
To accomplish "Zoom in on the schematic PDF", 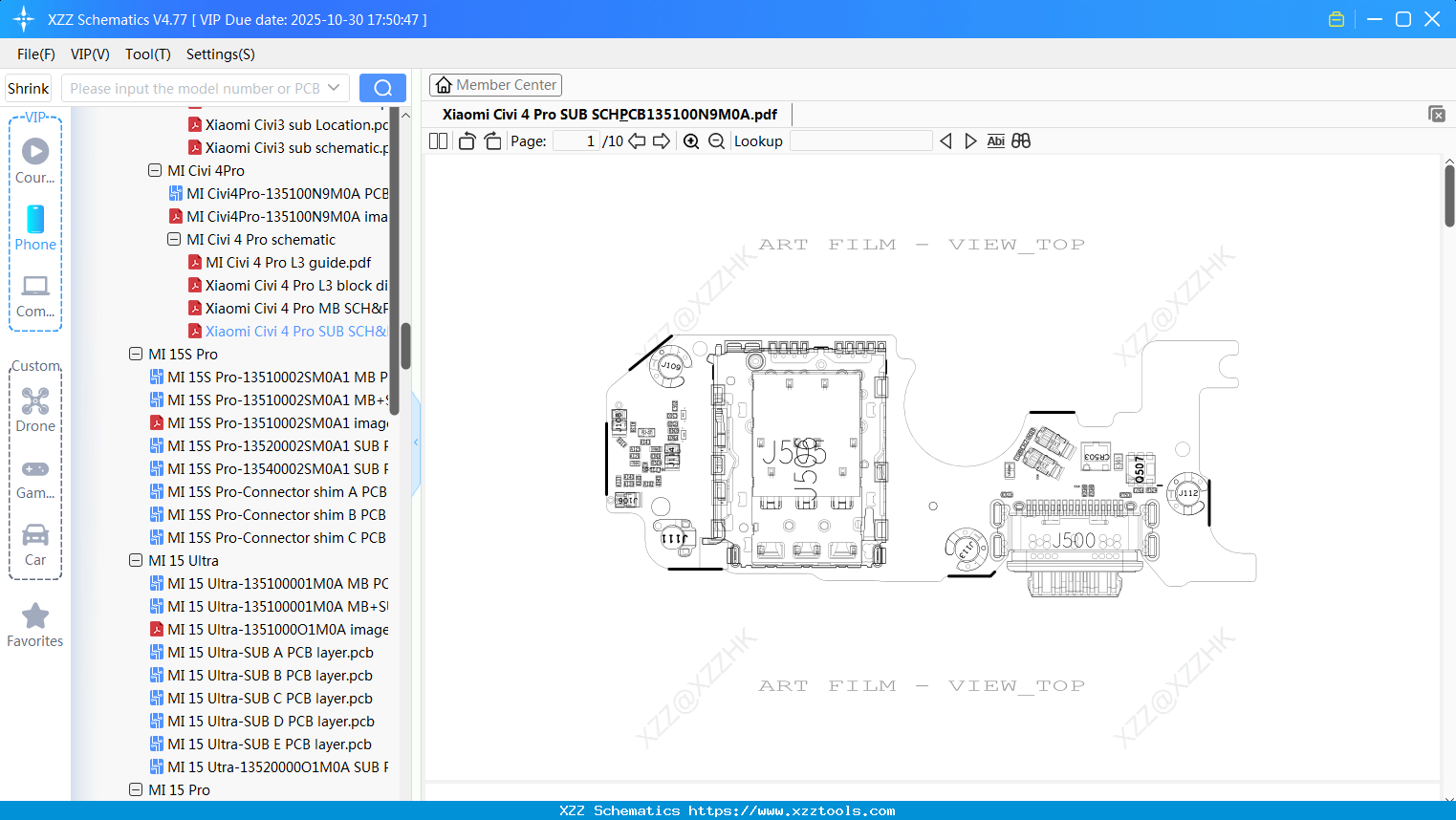I will pos(690,140).
